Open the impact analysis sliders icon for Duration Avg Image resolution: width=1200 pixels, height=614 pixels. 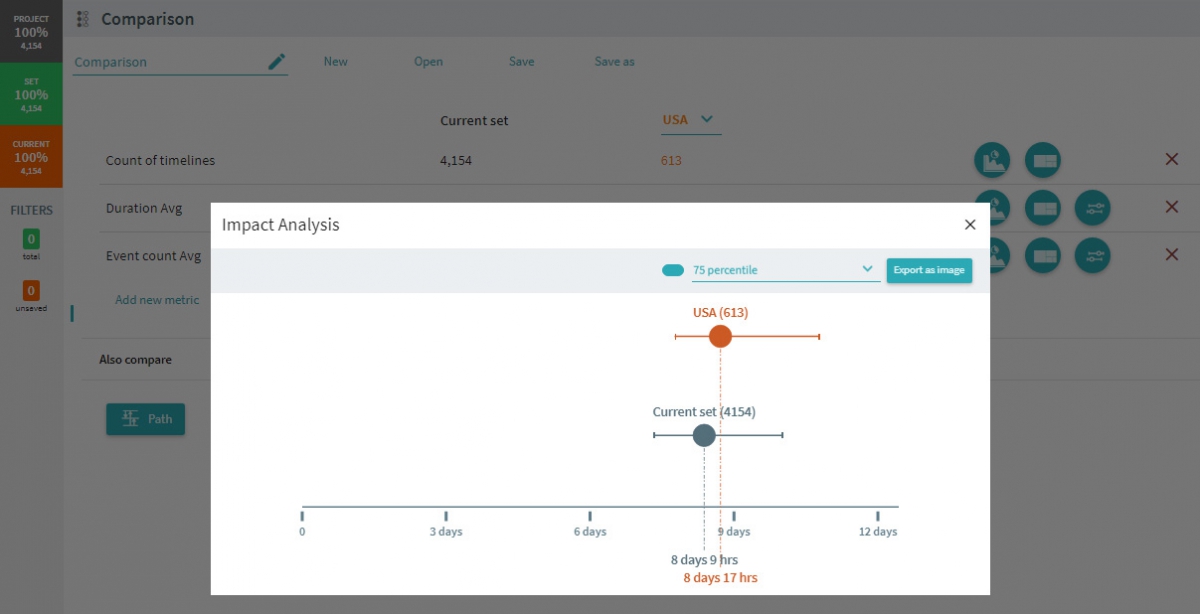point(1093,208)
